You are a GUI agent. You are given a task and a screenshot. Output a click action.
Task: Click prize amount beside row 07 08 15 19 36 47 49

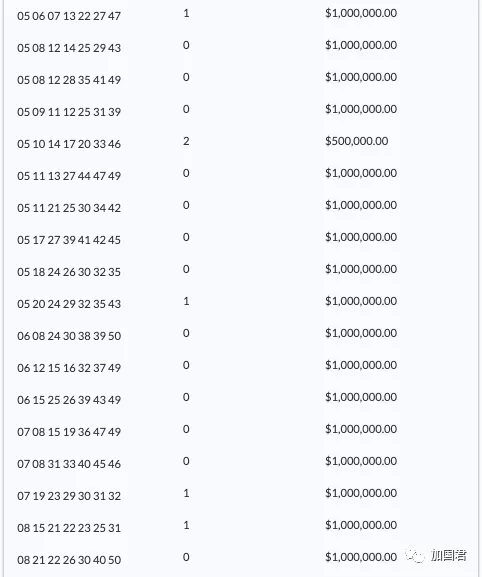361,429
